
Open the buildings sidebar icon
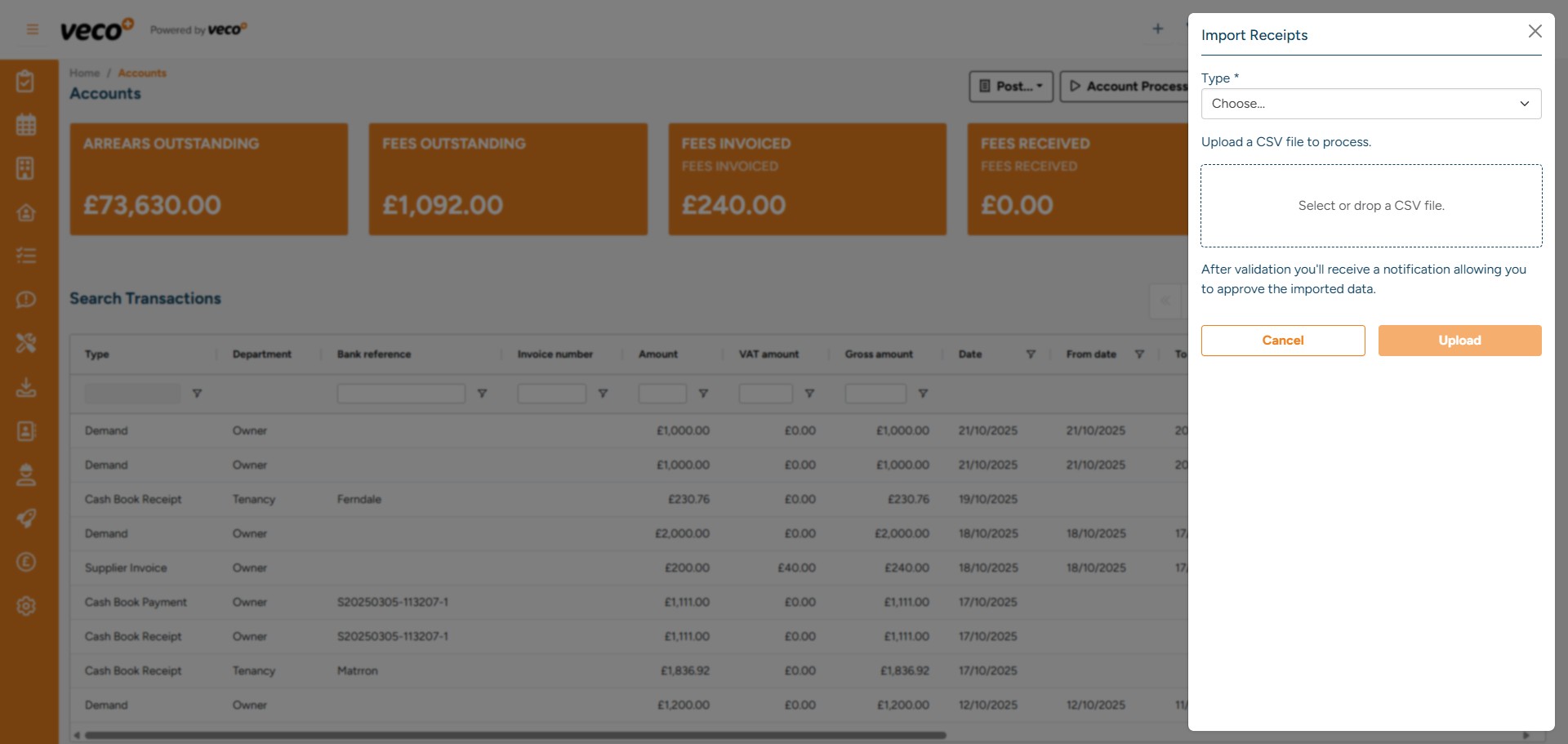click(x=26, y=168)
